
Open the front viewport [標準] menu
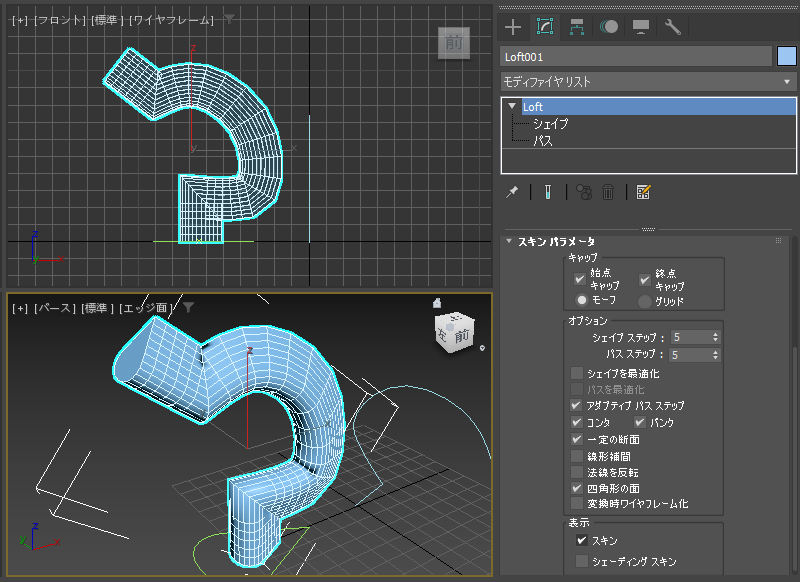click(x=107, y=20)
